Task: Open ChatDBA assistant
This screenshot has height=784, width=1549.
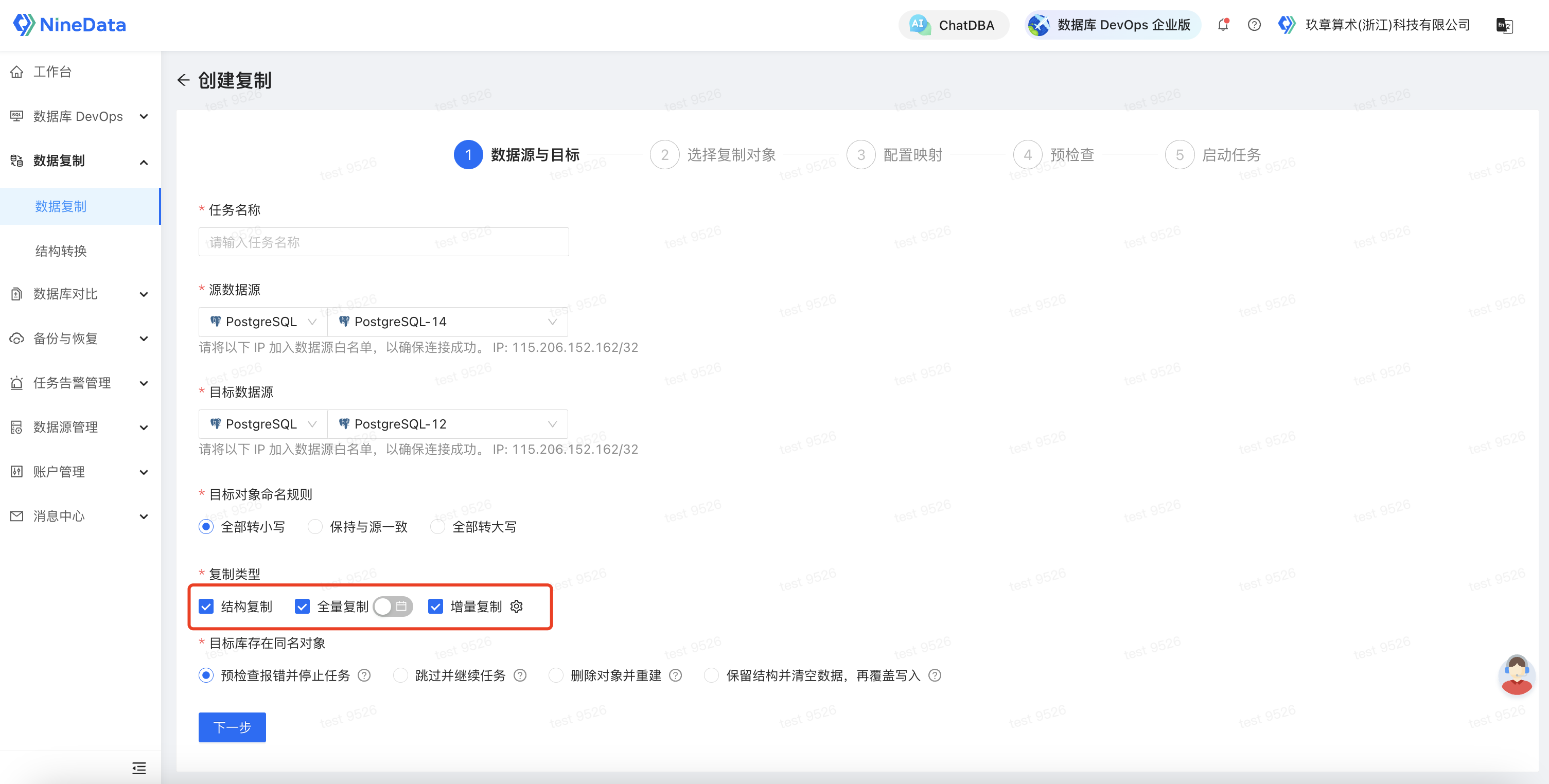Action: 953,25
